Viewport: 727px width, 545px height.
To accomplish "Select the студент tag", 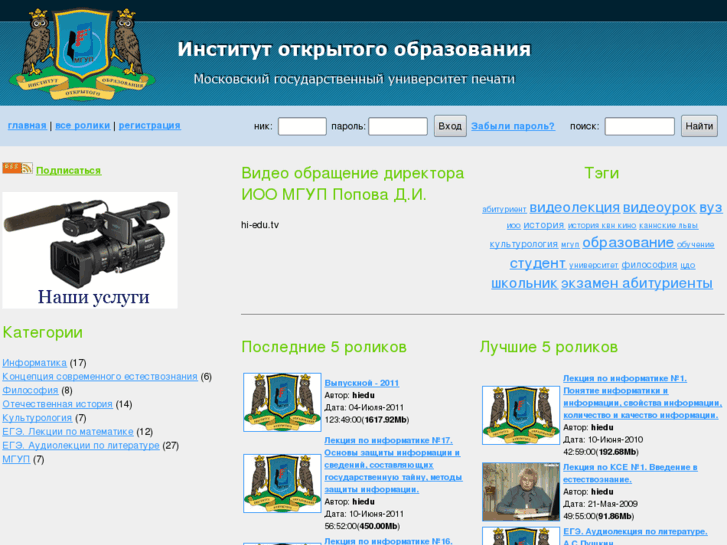I will tap(537, 263).
